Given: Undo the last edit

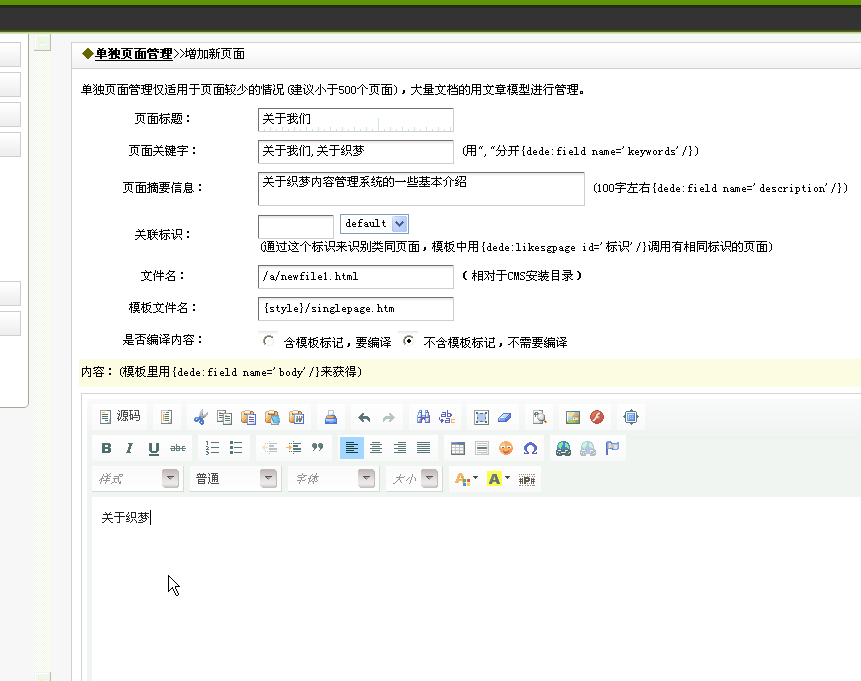Looking at the screenshot, I should click(364, 417).
